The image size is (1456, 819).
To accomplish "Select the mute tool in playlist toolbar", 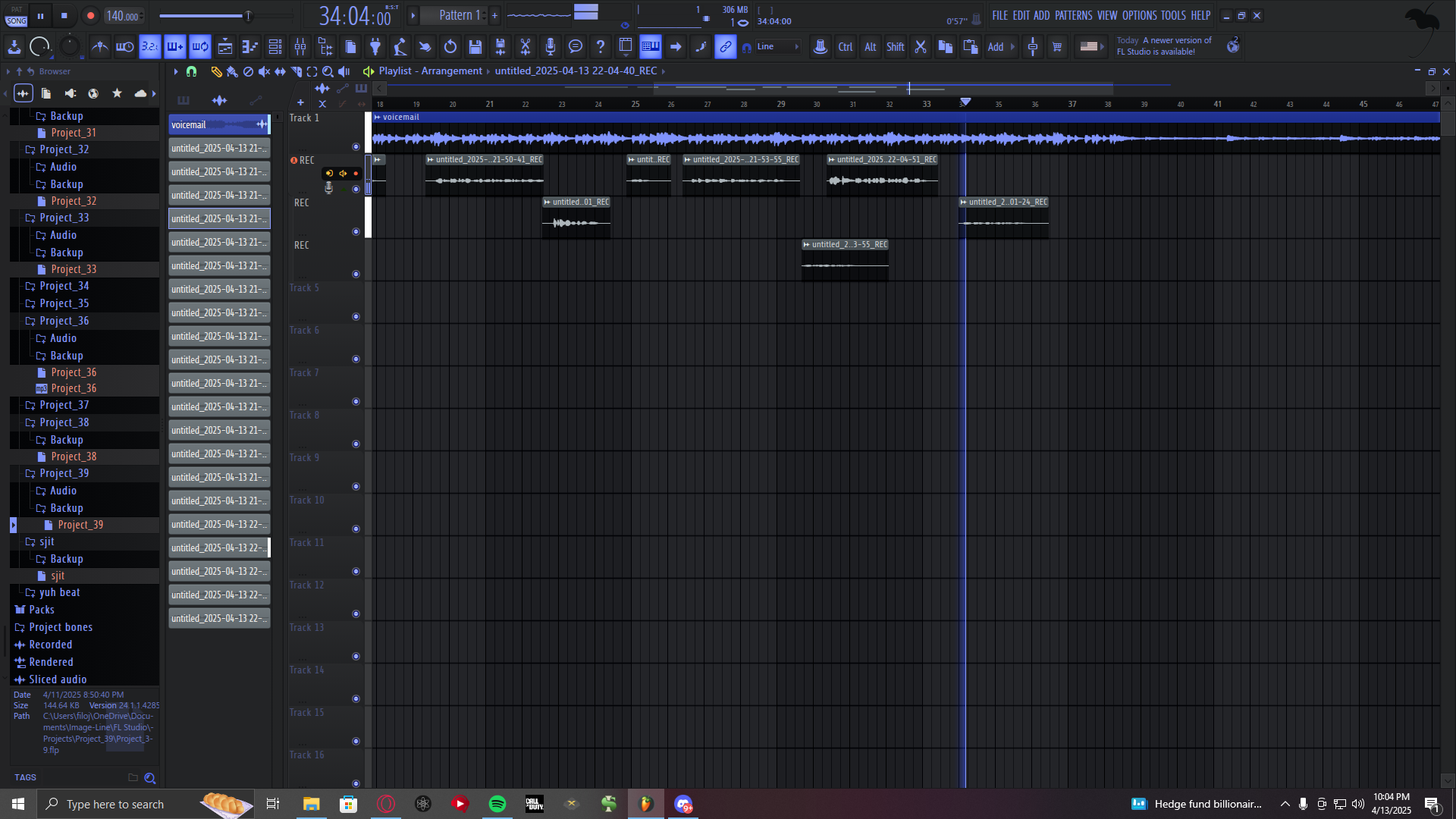I will 264,71.
